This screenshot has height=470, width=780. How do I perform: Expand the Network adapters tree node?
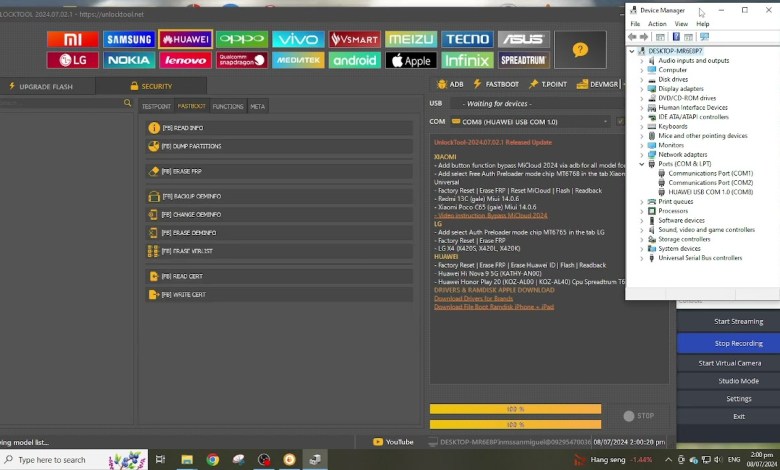pyautogui.click(x=642, y=154)
